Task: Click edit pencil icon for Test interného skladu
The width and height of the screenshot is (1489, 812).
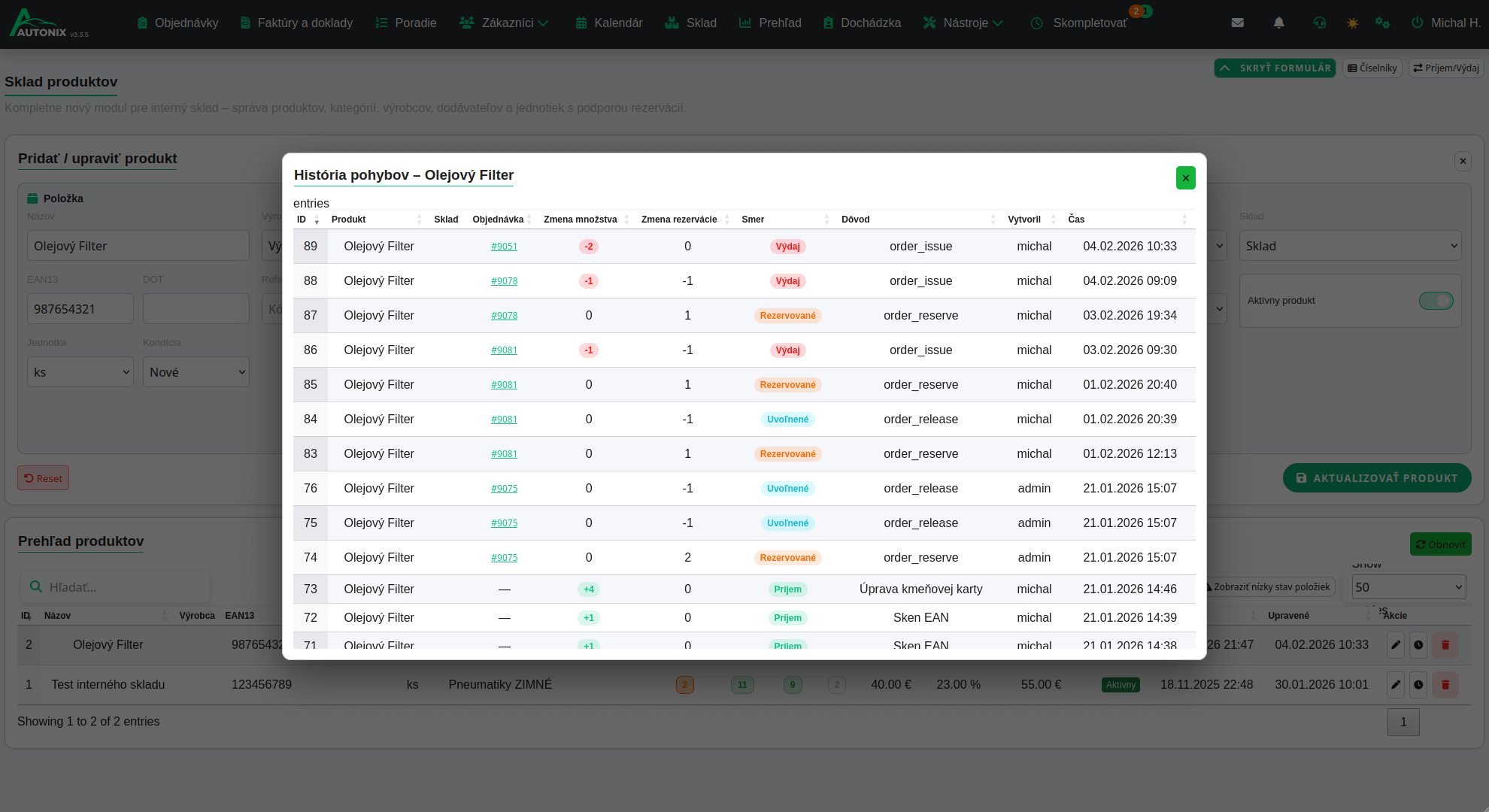Action: tap(1396, 684)
